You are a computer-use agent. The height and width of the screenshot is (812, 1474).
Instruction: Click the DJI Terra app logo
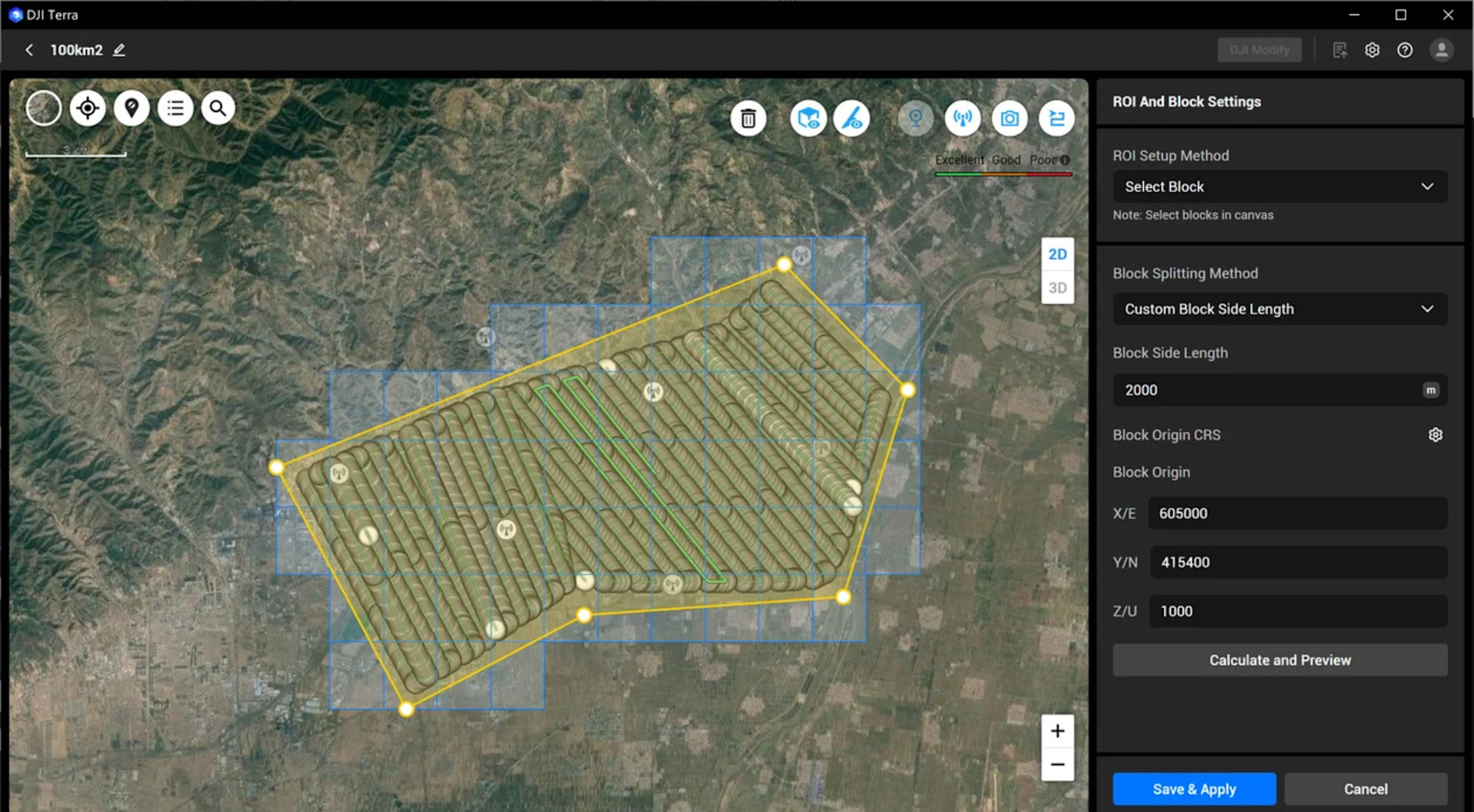point(15,15)
